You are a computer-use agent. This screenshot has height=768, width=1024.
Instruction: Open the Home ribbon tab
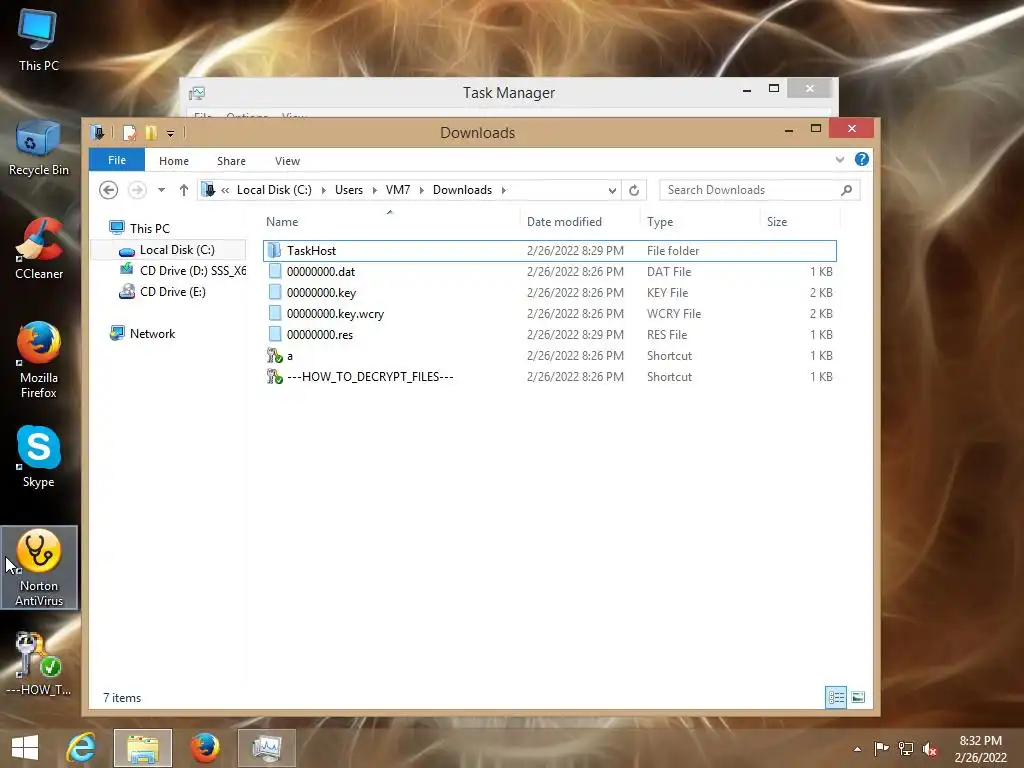174,161
